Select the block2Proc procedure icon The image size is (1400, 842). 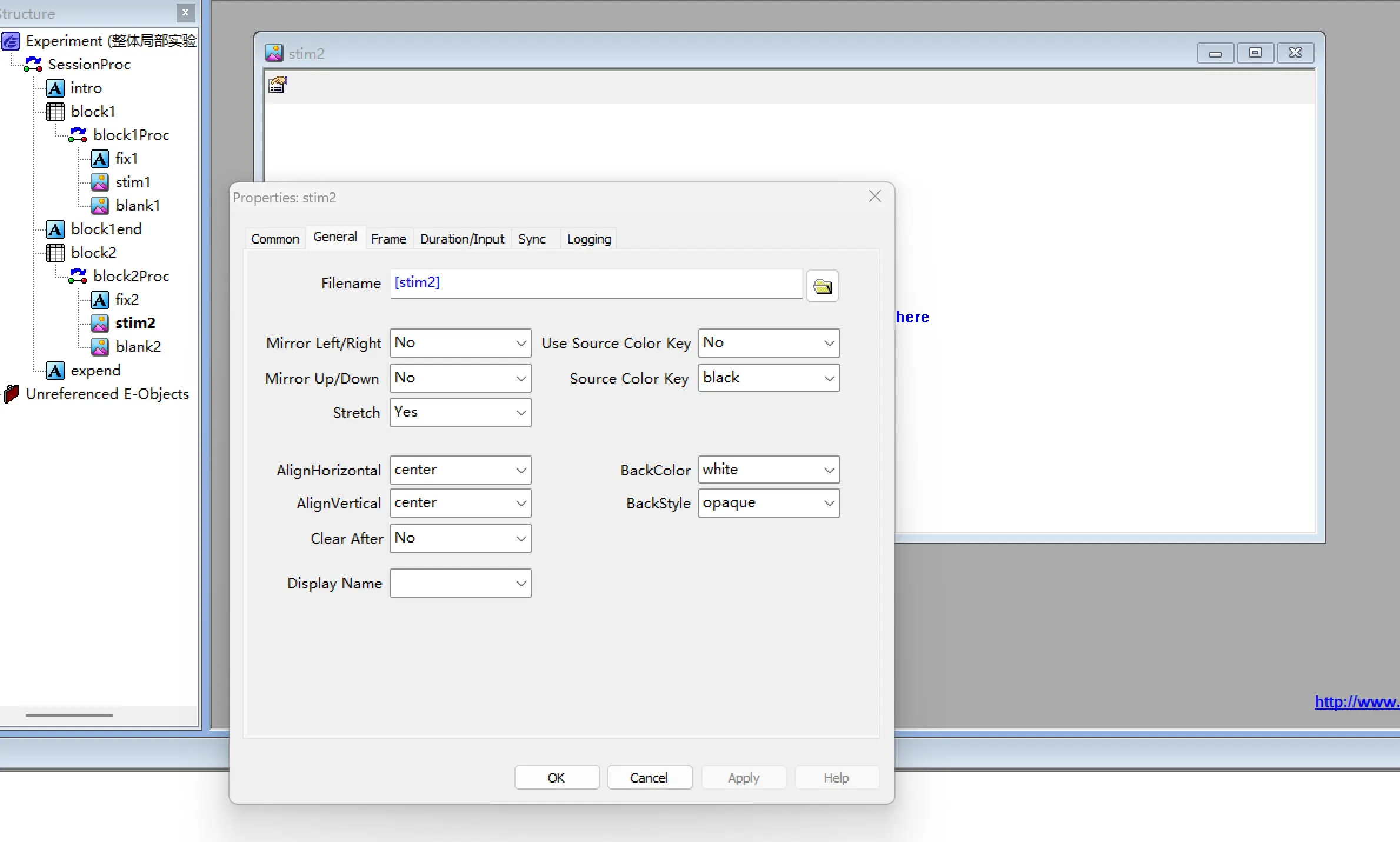click(x=78, y=276)
